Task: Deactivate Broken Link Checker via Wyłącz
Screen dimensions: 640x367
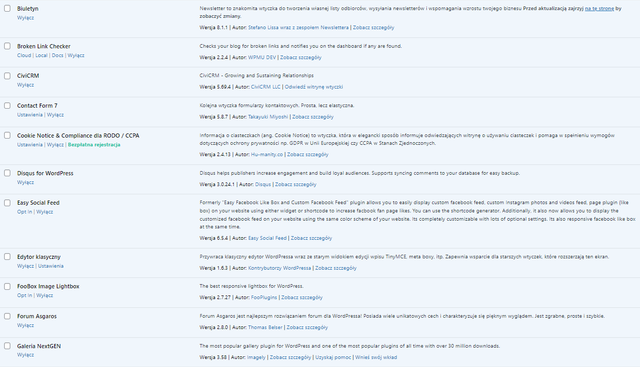Action: pyautogui.click(x=76, y=56)
